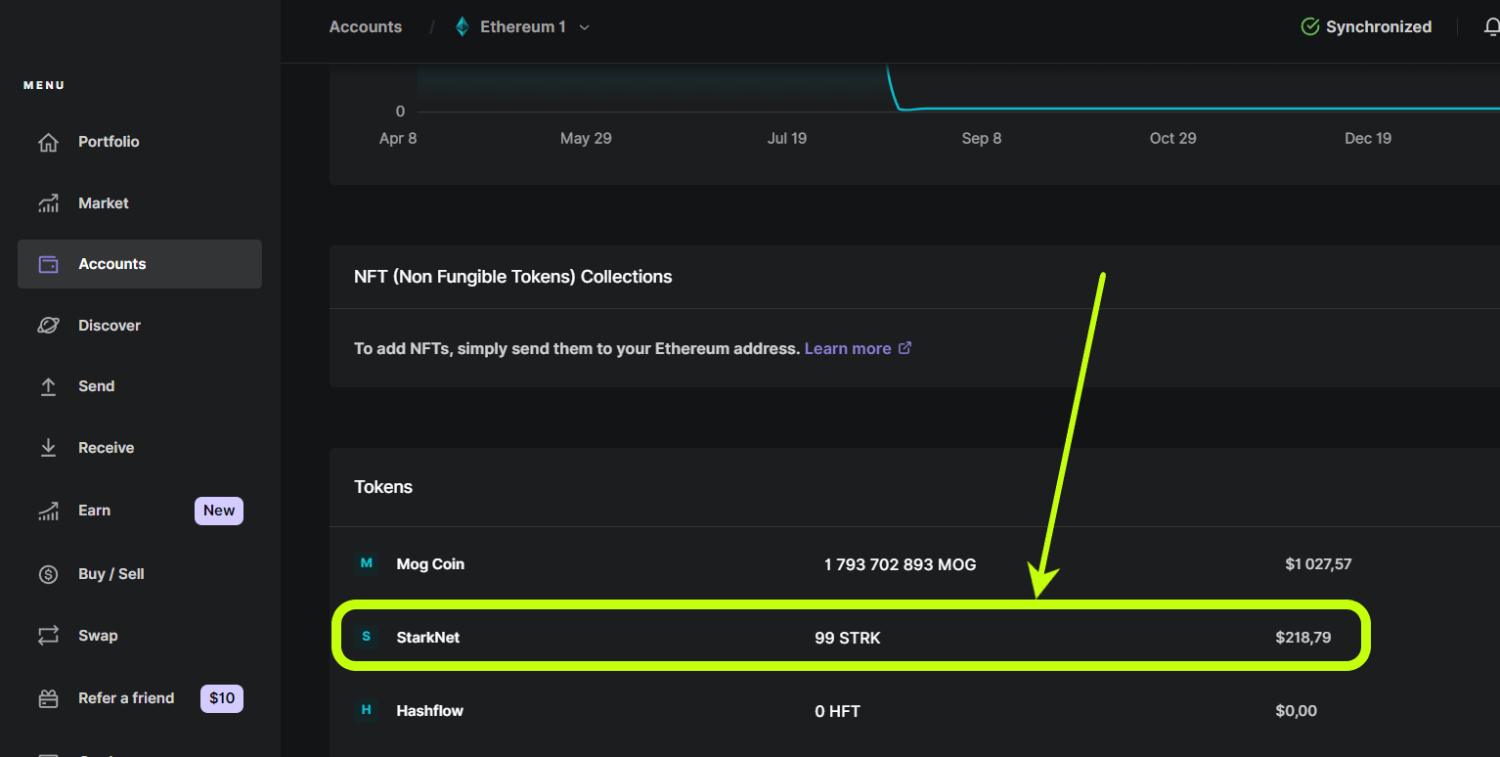Viewport: 1500px width, 757px height.
Task: Click the $10 badge on Refer a friend
Action: (222, 698)
